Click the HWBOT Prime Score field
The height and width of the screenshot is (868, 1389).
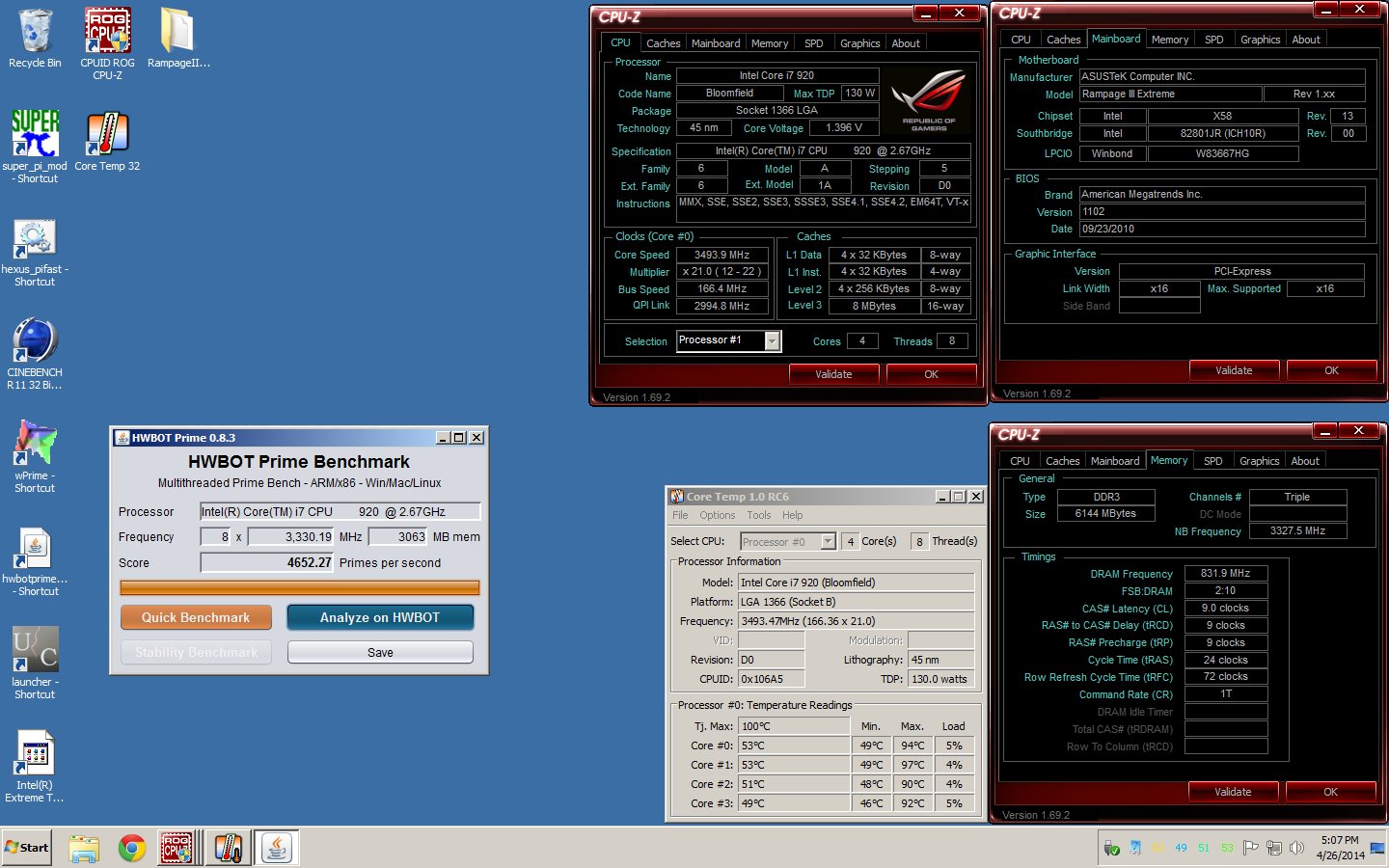point(267,562)
